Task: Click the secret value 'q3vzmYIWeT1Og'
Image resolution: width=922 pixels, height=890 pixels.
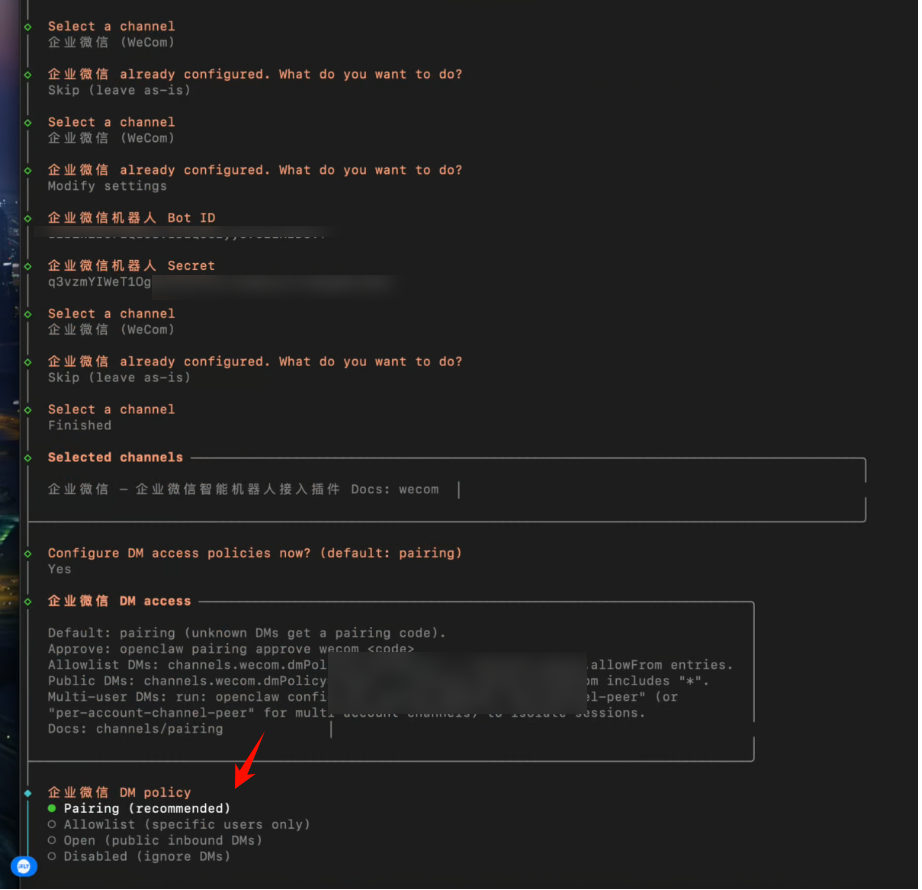Action: click(99, 282)
